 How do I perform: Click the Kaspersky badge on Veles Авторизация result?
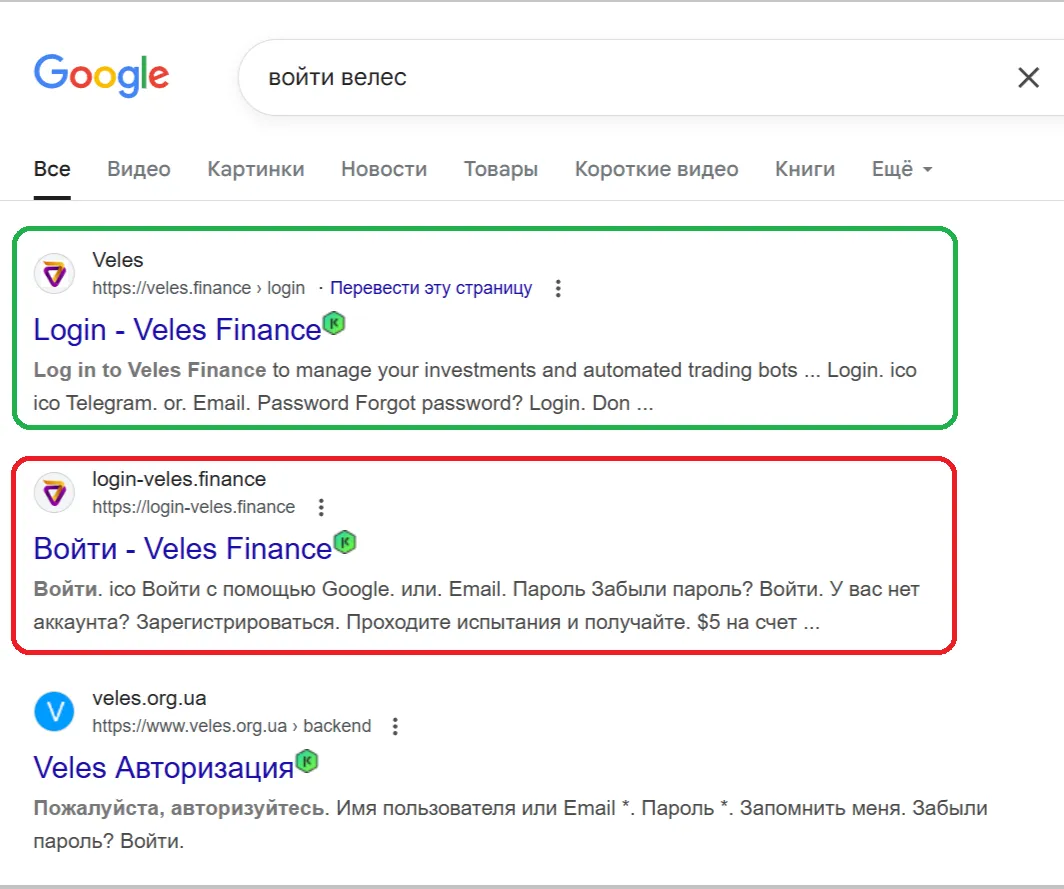pyautogui.click(x=305, y=761)
